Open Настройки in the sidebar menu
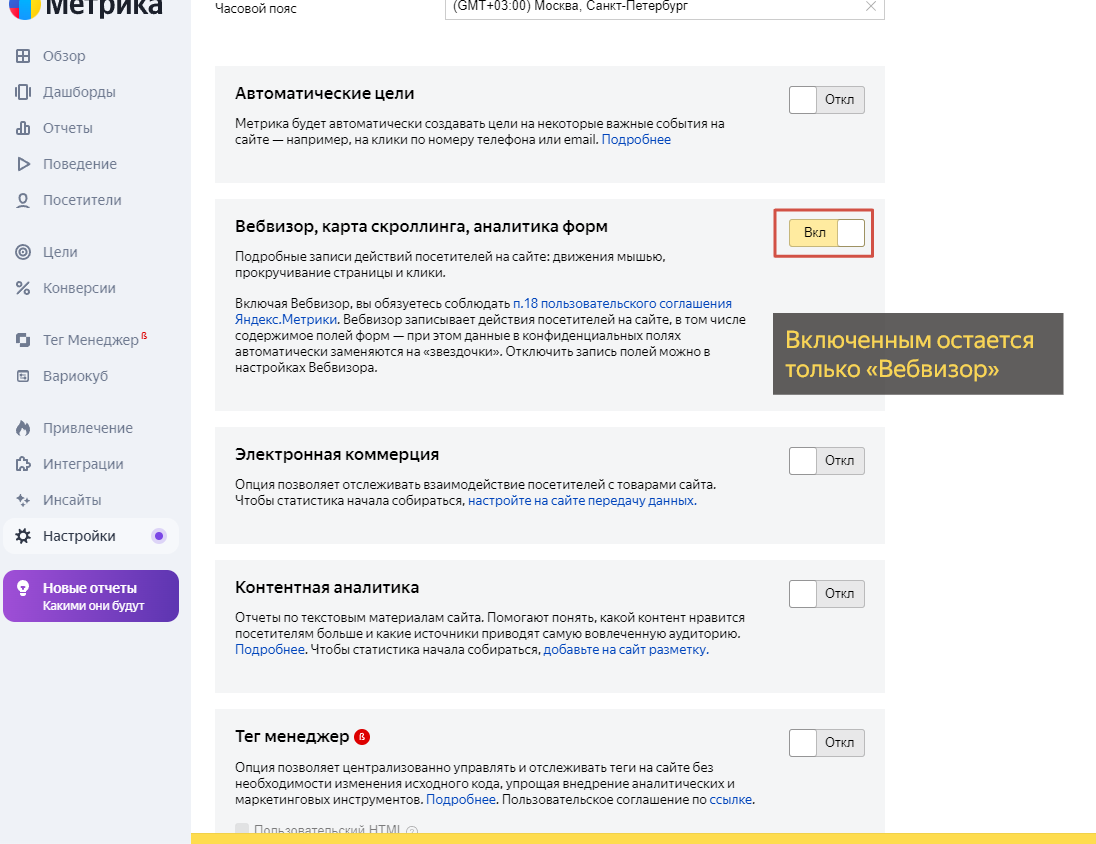Viewport: 1096px width, 844px height. tap(79, 536)
